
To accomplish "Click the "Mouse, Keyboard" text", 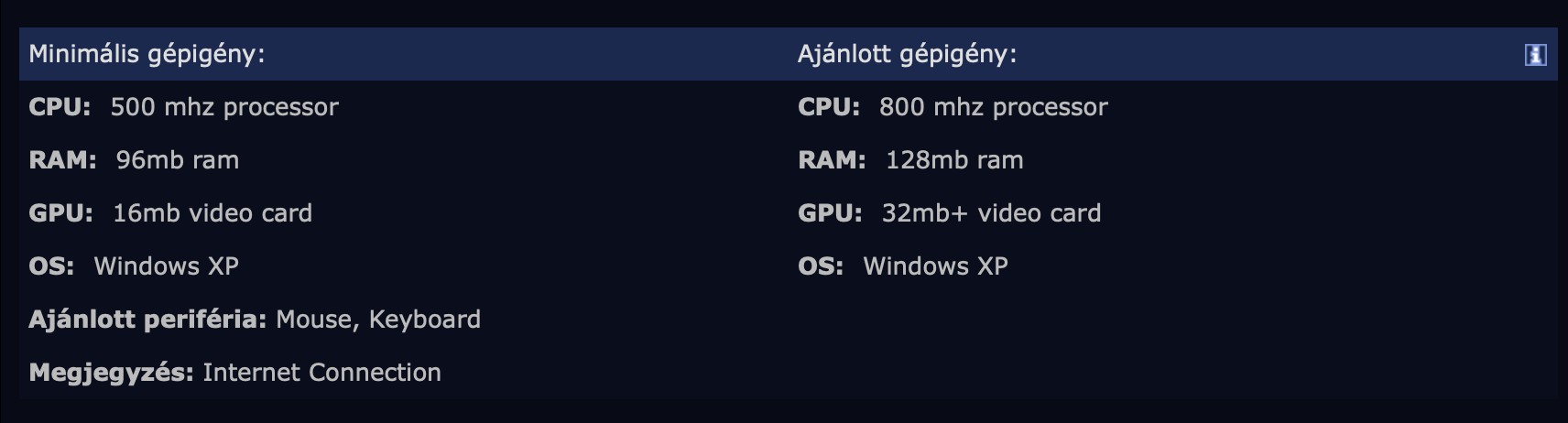I will 378,320.
